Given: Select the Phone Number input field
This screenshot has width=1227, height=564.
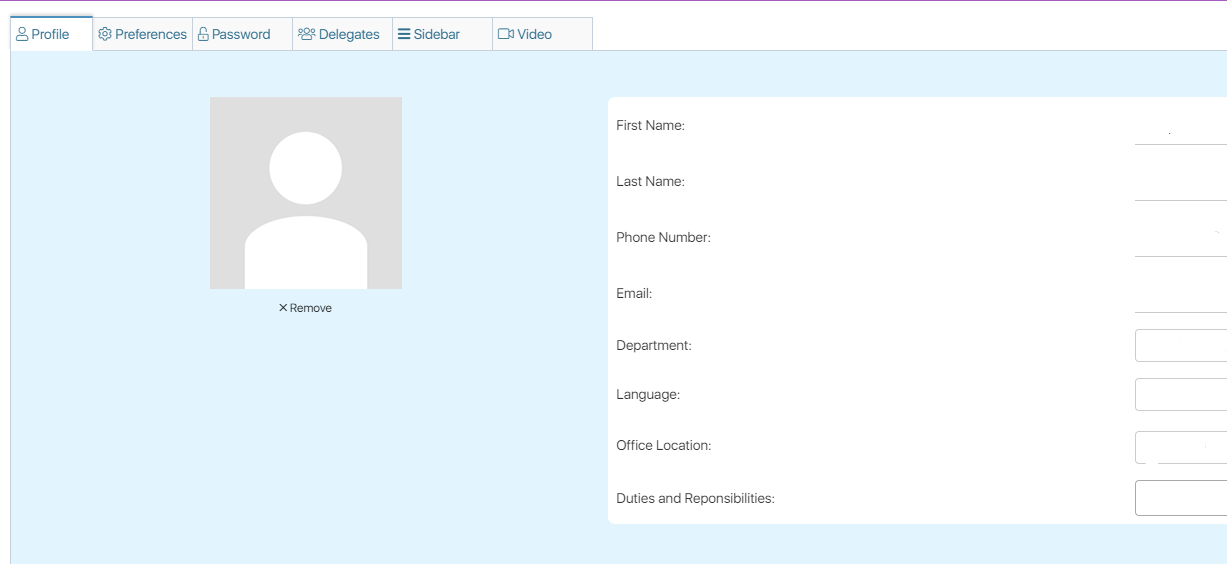Looking at the screenshot, I should pos(1180,242).
